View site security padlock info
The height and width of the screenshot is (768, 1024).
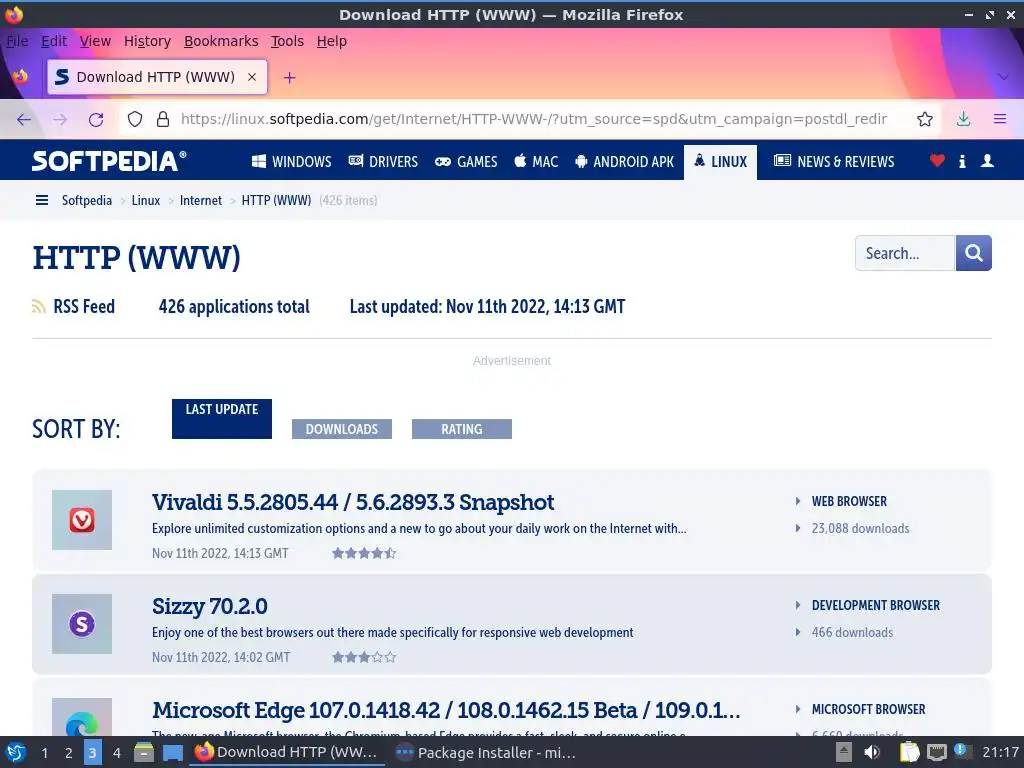[163, 120]
